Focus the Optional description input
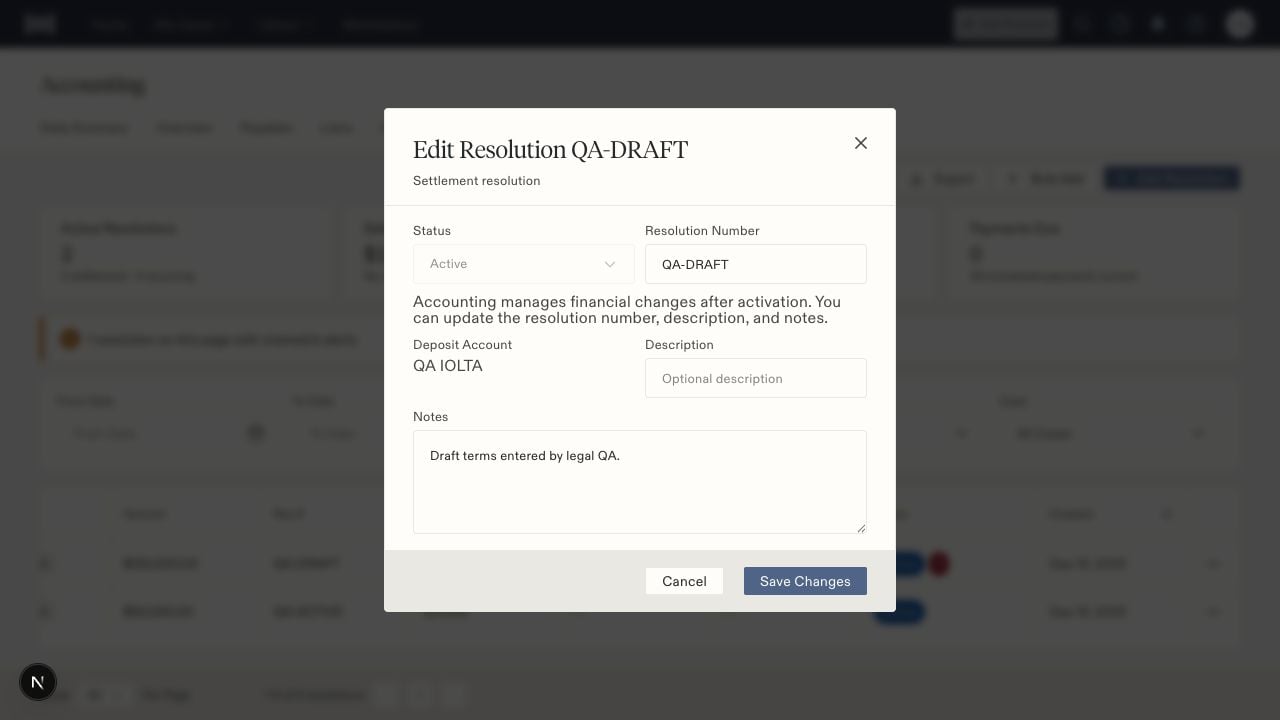 coord(756,378)
